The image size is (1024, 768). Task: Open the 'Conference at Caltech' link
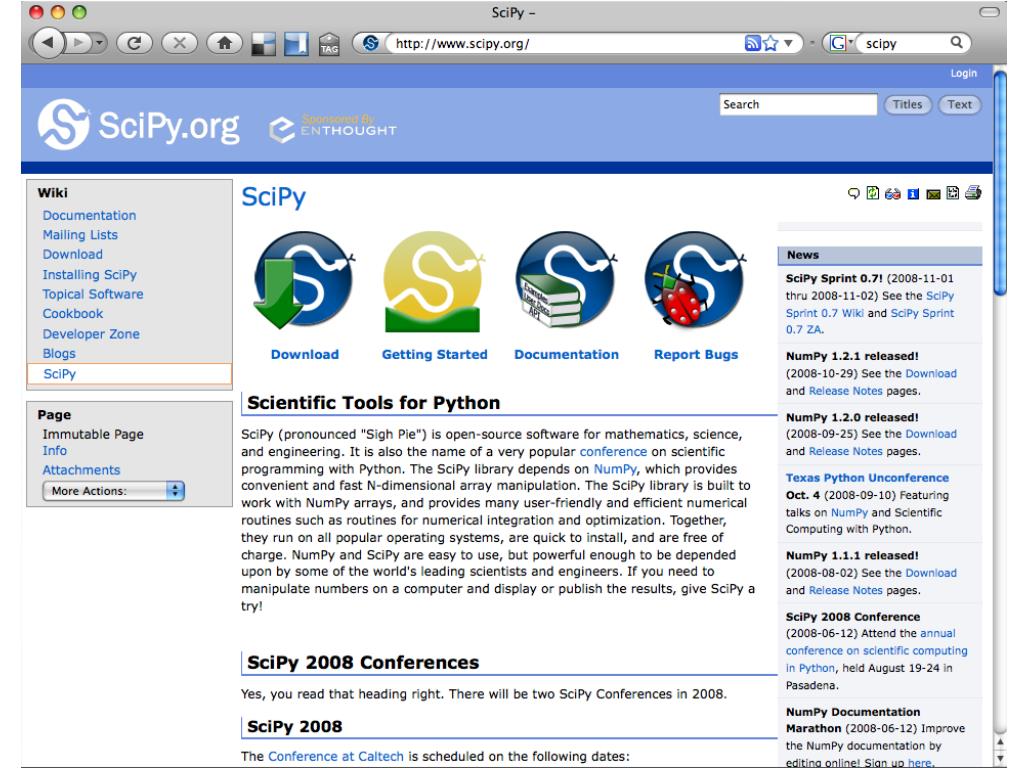[336, 756]
